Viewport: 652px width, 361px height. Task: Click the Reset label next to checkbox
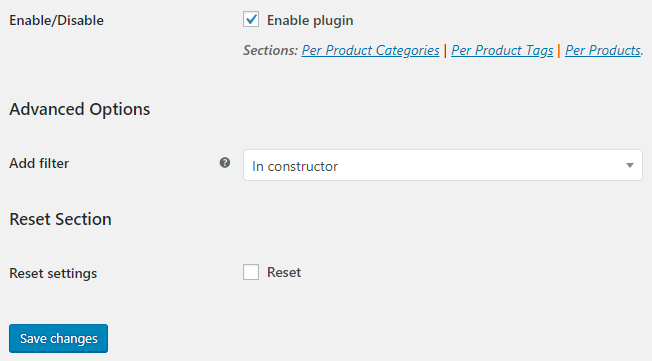pyautogui.click(x=284, y=272)
